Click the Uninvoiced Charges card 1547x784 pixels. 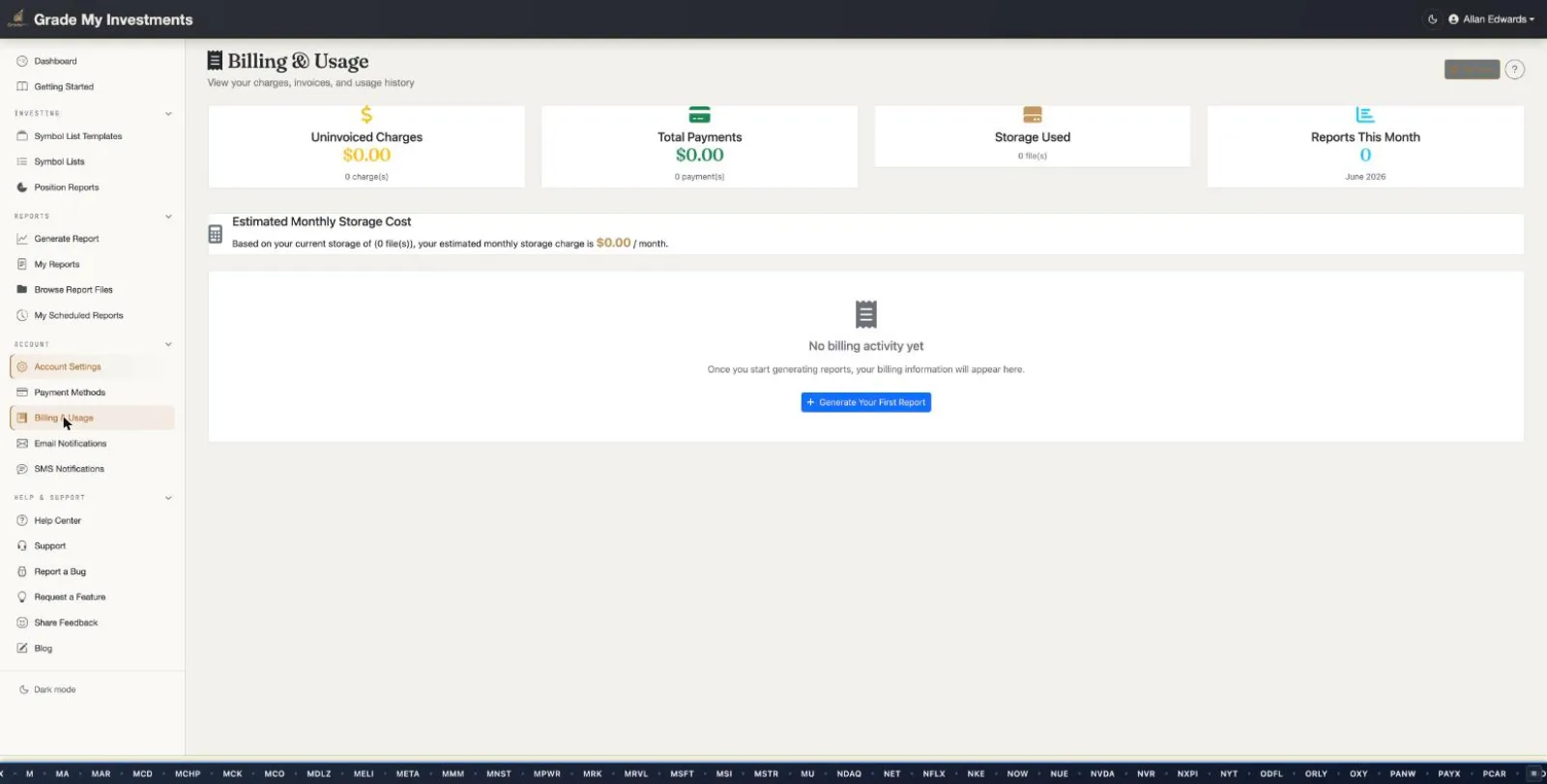366,146
